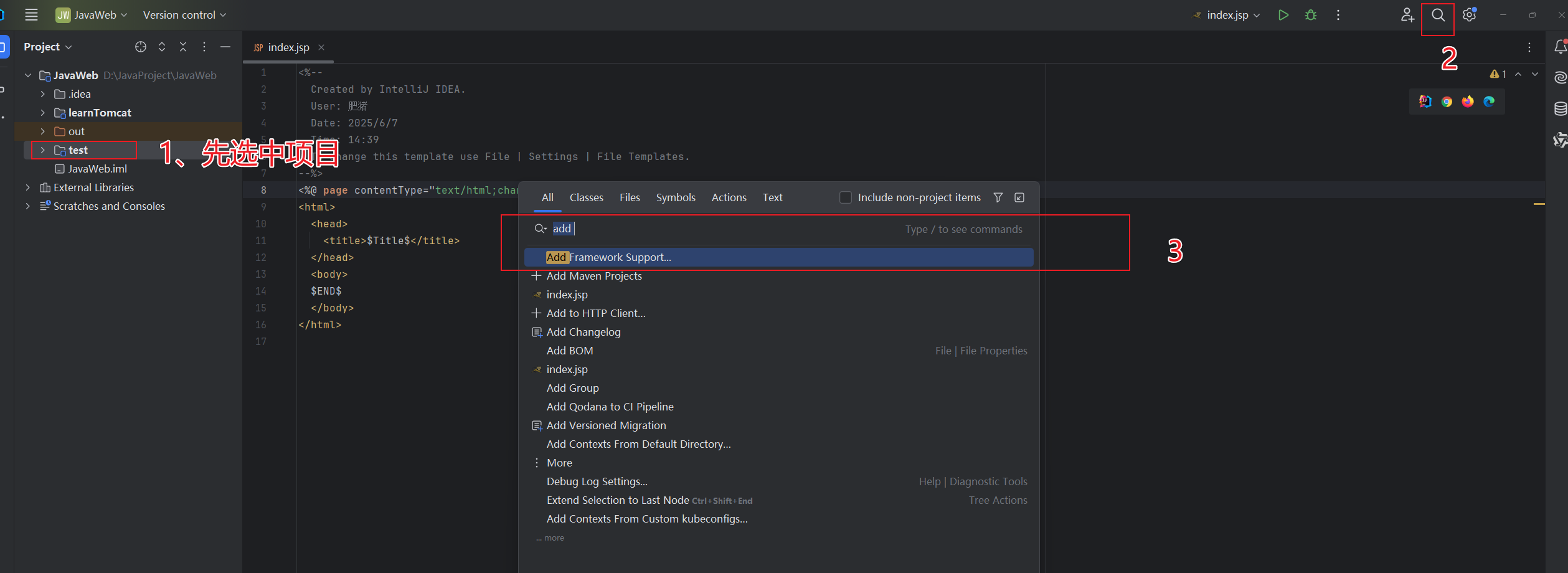Expand the learnTomcat module
This screenshot has height=573, width=1568.
(x=42, y=113)
